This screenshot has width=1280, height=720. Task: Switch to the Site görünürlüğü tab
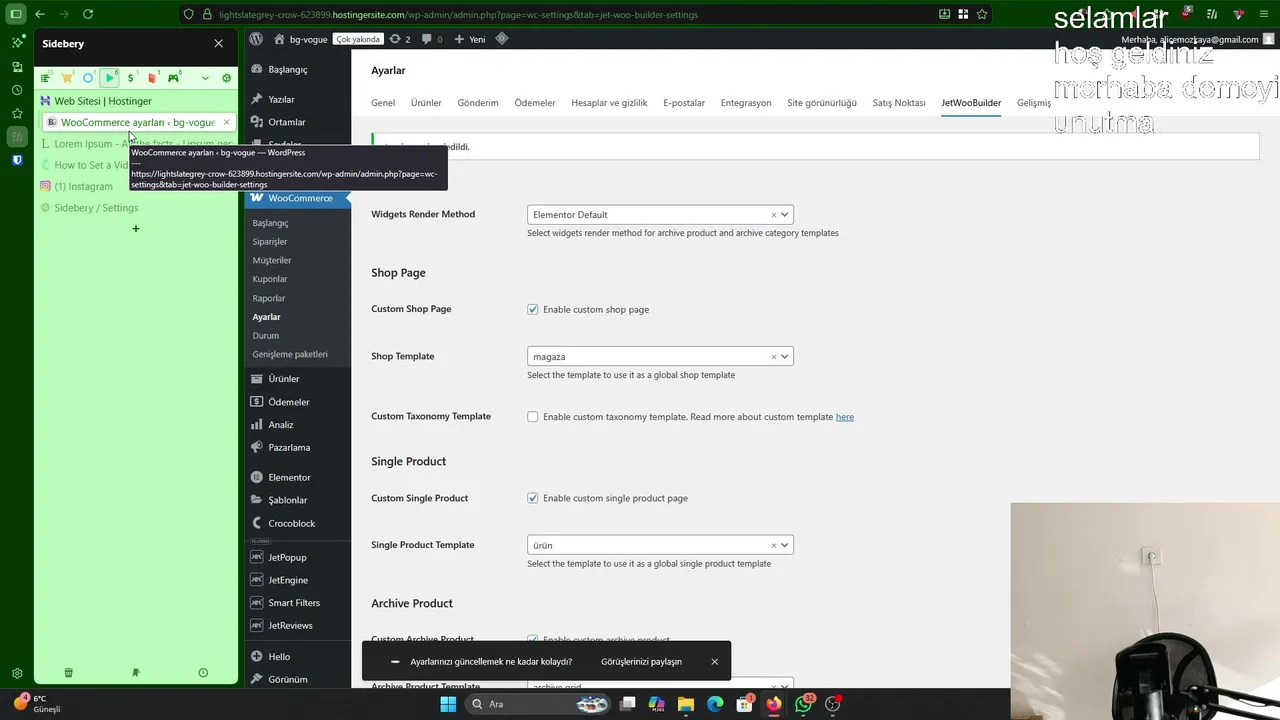coord(822,103)
